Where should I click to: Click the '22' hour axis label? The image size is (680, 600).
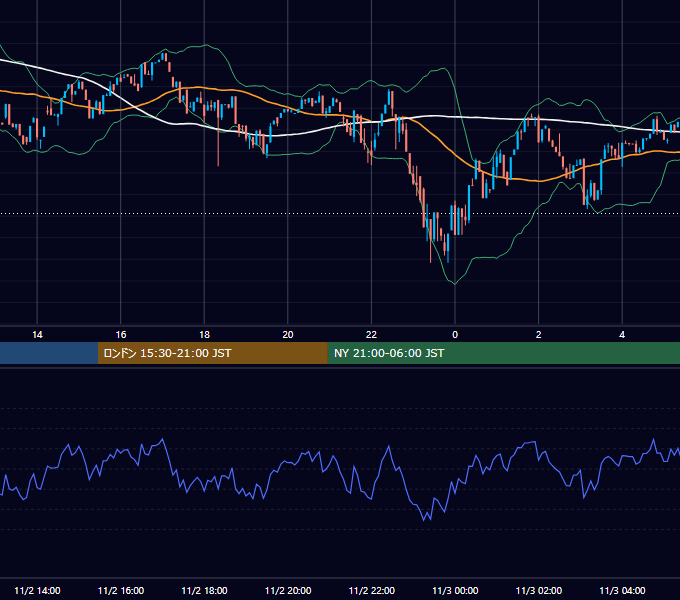371,335
